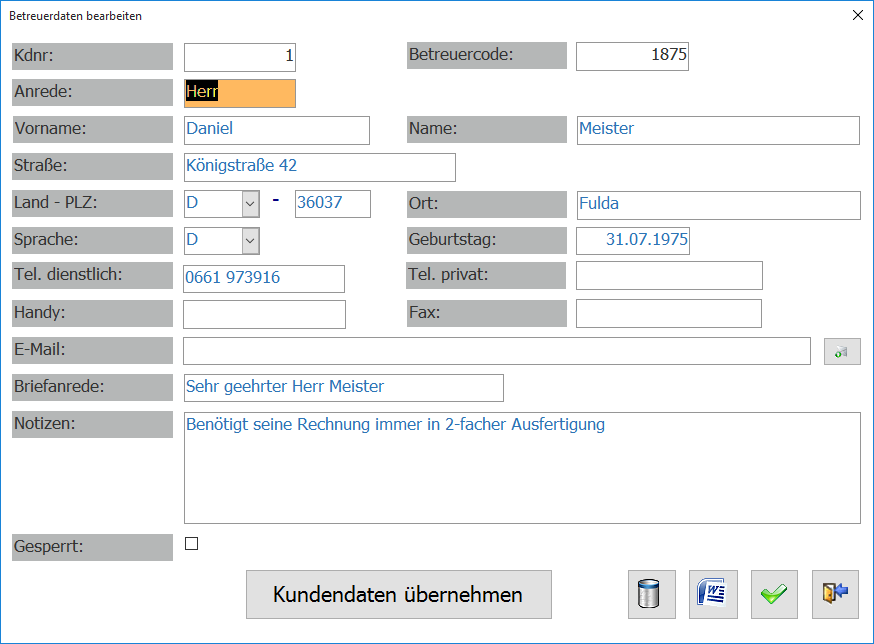Screen dimensions: 874x644
Task: Click inside the Notizen text area
Action: click(522, 468)
